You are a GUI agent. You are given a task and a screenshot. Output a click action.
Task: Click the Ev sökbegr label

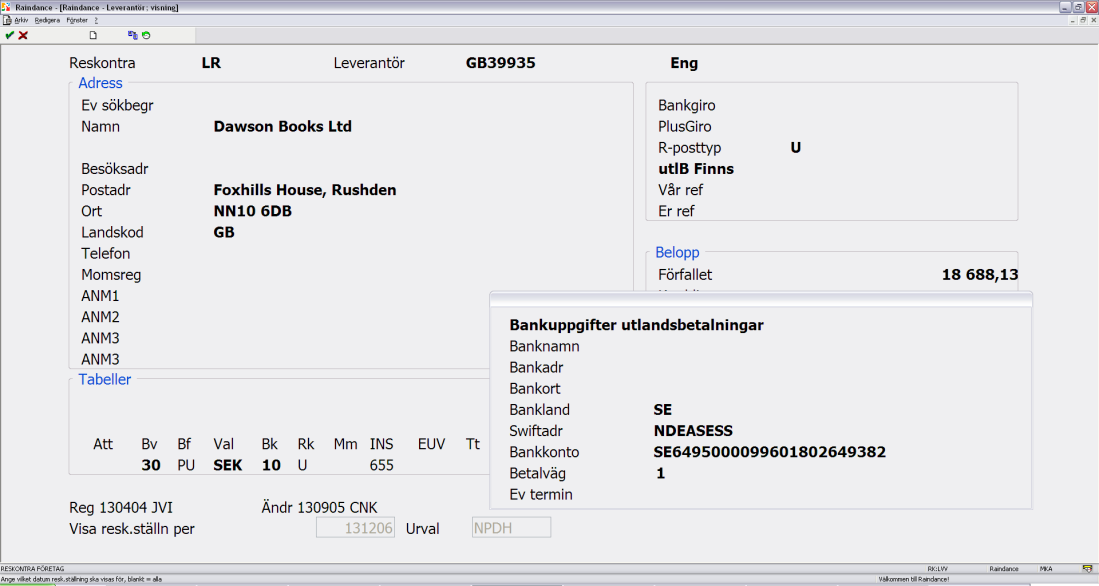tap(117, 106)
